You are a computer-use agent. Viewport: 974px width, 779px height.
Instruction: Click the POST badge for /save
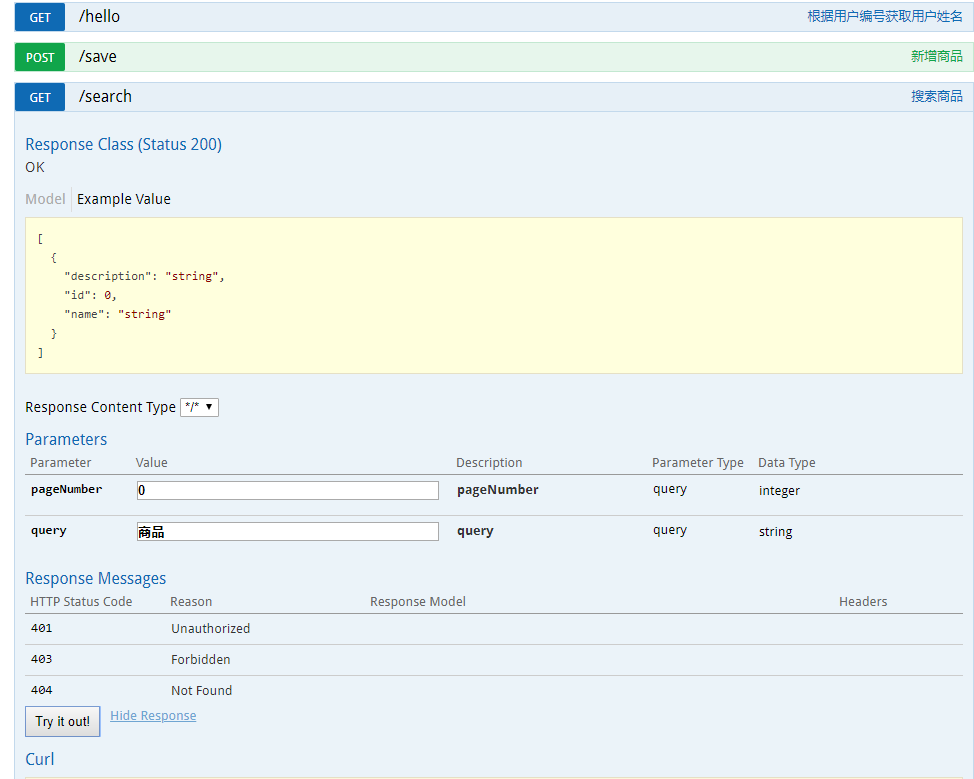[40, 57]
